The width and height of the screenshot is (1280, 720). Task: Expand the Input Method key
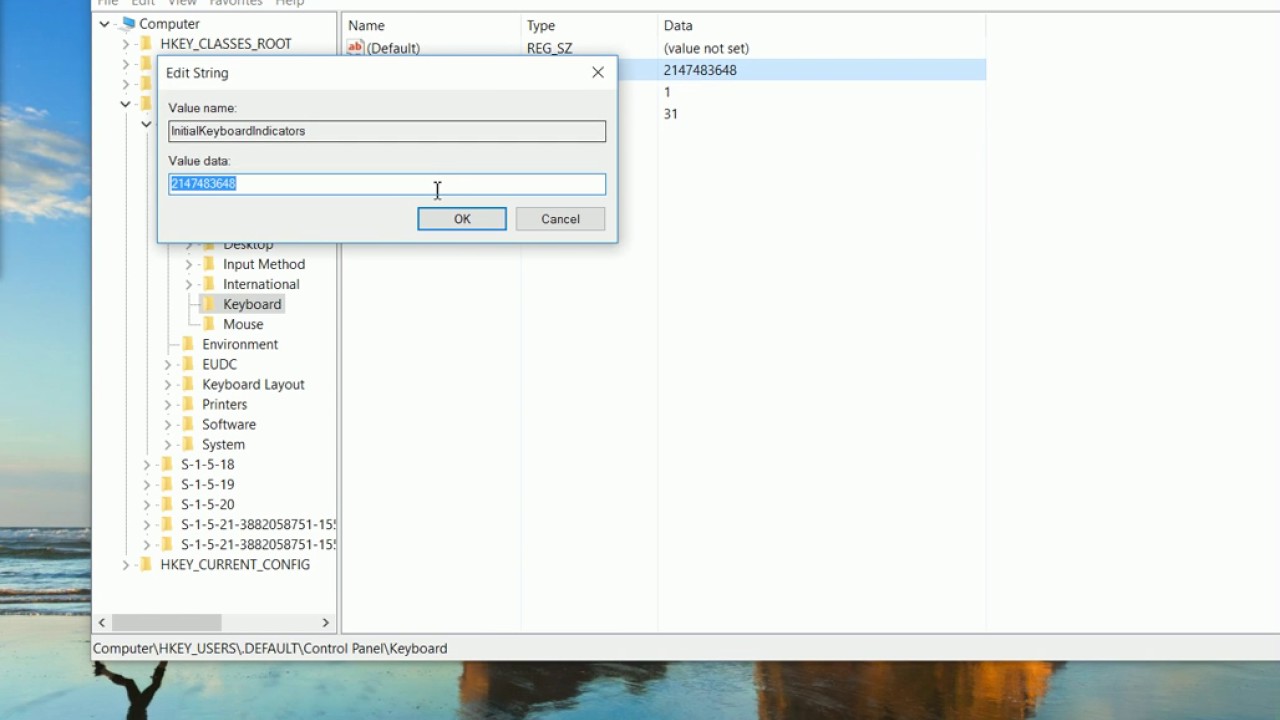[x=188, y=264]
